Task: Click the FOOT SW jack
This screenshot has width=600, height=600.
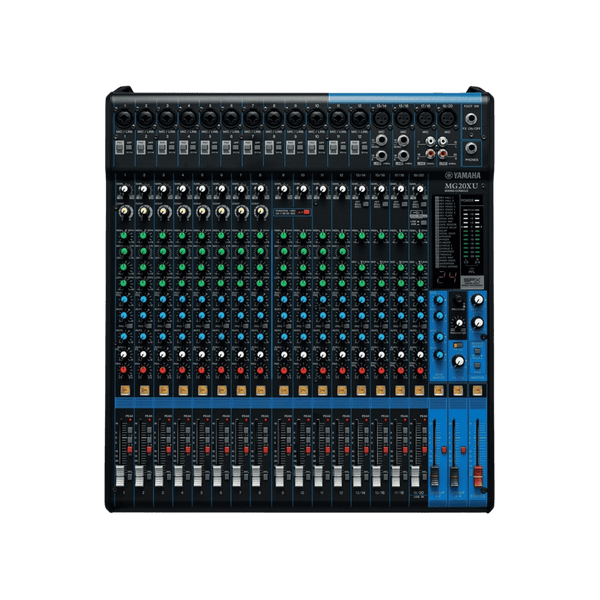Action: 471,119
